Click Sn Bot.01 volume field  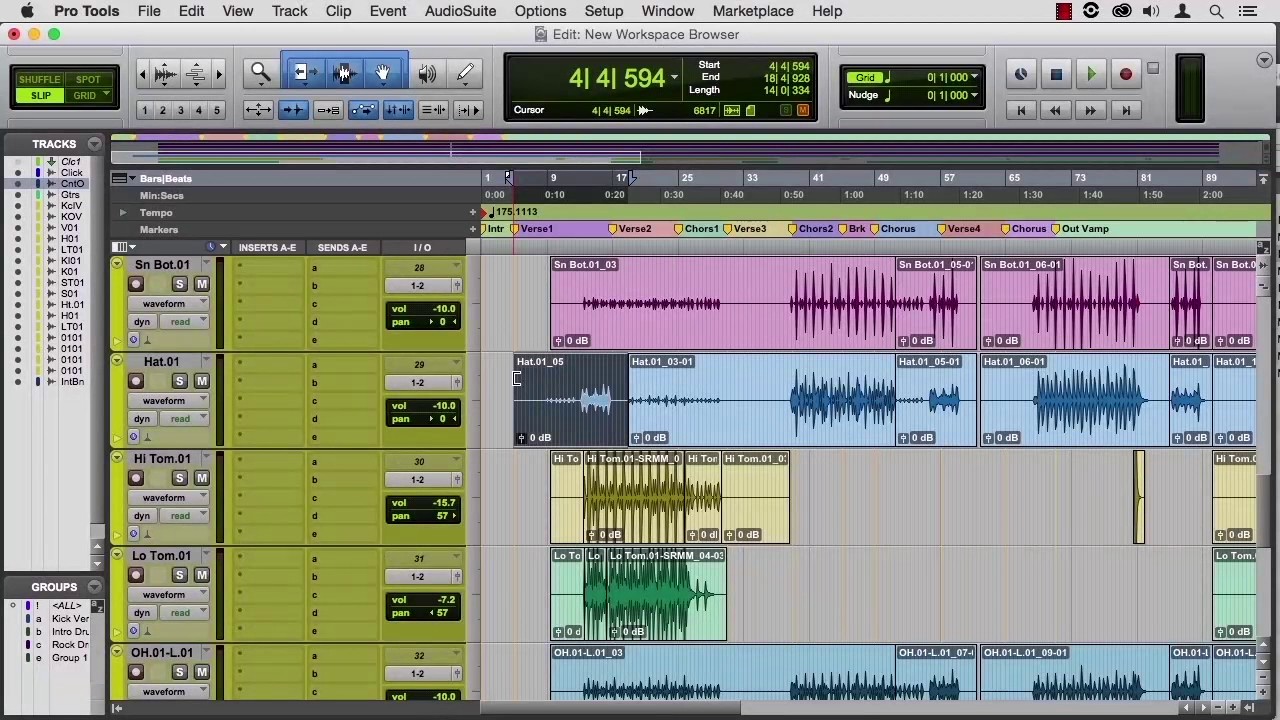425,309
